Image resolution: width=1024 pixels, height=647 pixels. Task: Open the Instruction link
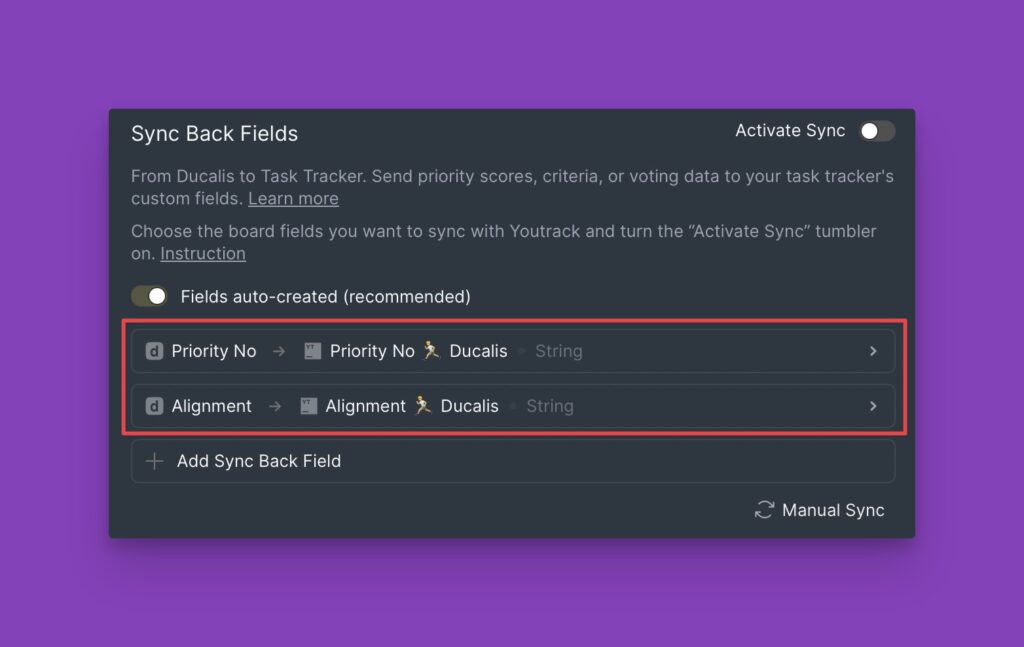tap(203, 253)
